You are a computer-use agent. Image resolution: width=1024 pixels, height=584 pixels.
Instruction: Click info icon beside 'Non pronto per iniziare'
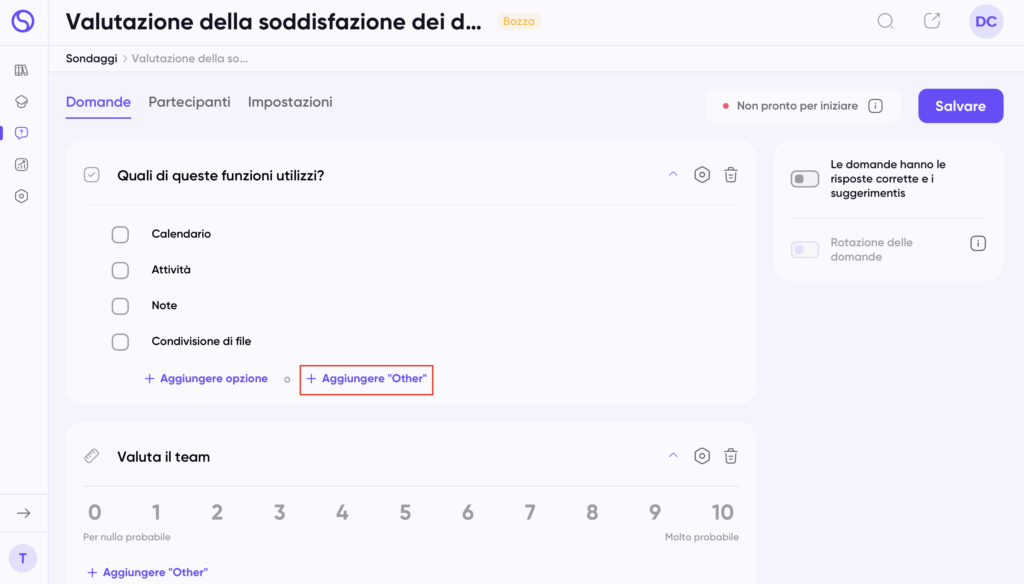(x=875, y=106)
